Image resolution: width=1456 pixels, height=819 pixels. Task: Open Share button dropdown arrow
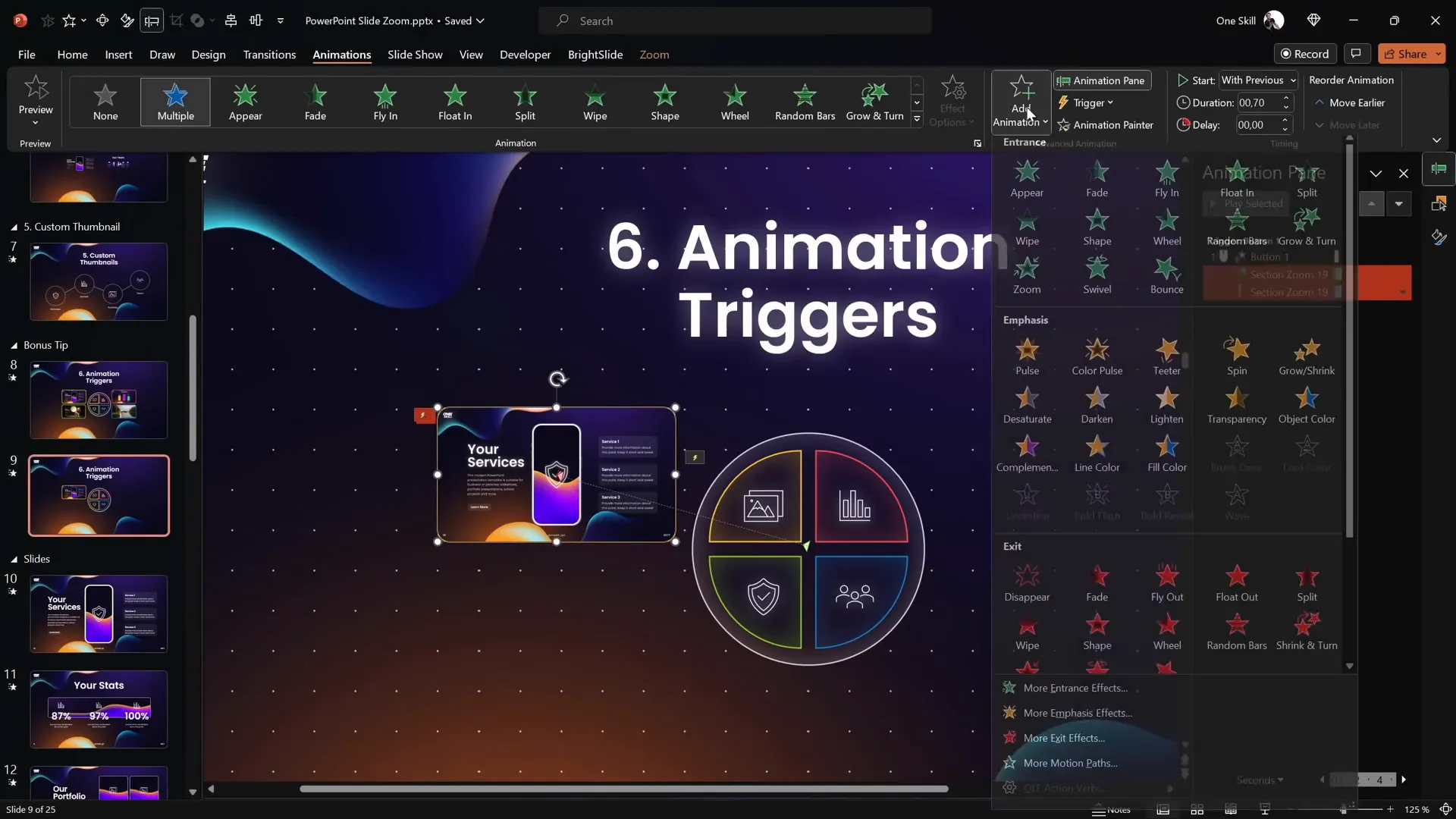(1438, 54)
